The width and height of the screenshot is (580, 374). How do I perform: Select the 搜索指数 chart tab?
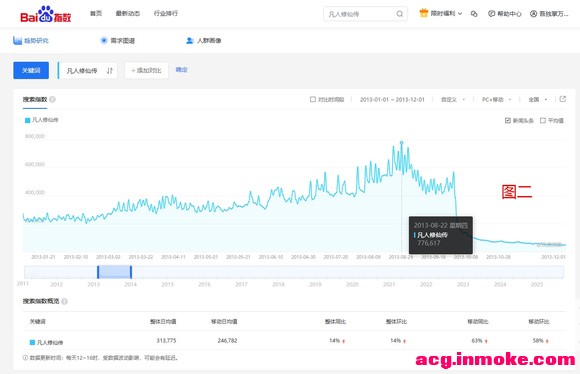pos(35,100)
